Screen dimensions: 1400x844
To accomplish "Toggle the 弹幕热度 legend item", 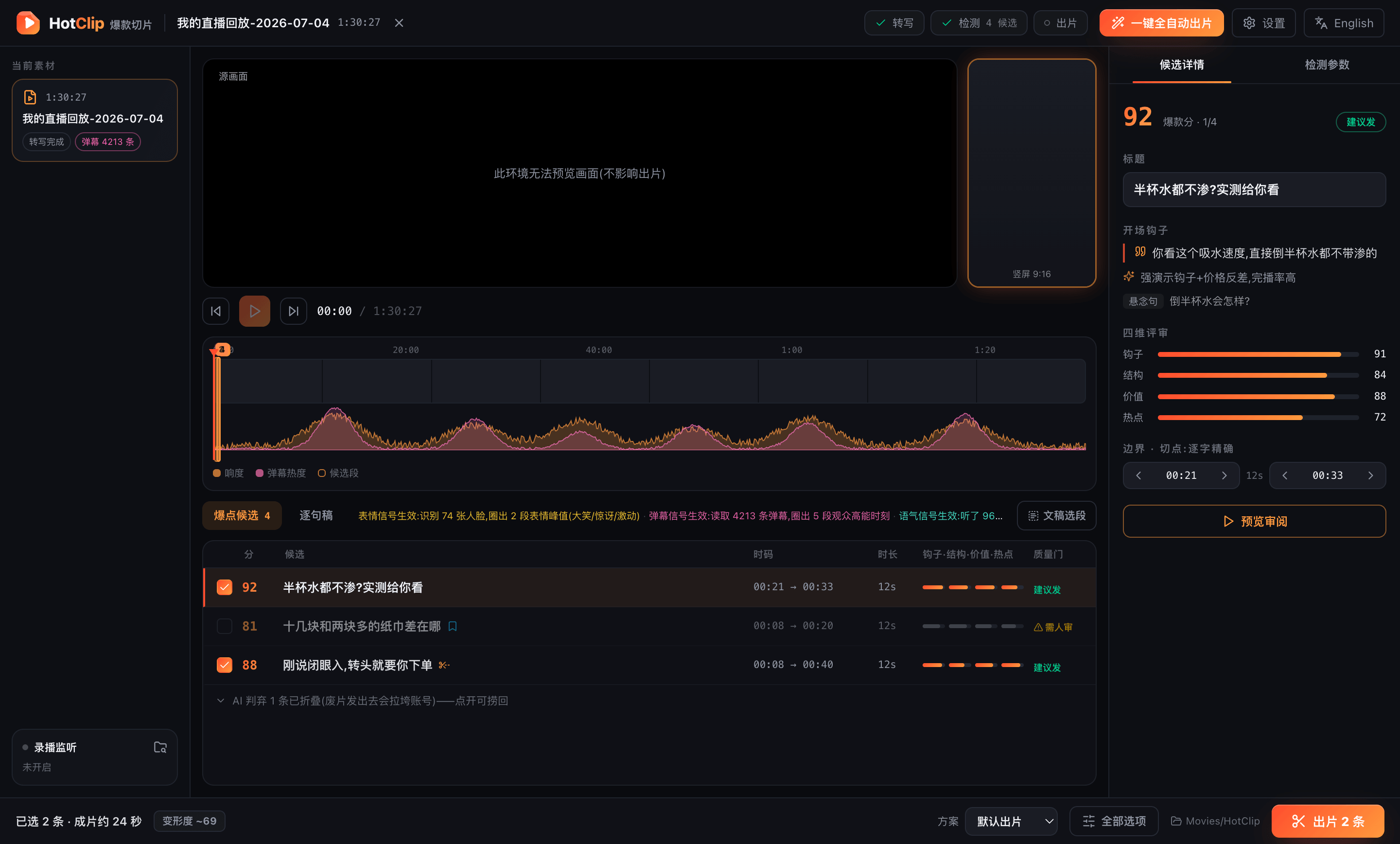I will 280,473.
